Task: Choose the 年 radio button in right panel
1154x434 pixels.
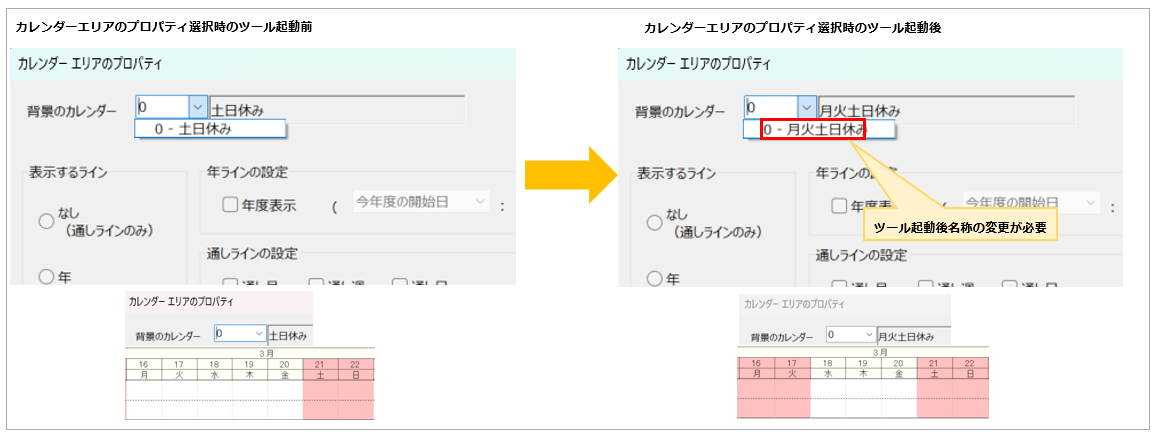Action: tap(655, 278)
